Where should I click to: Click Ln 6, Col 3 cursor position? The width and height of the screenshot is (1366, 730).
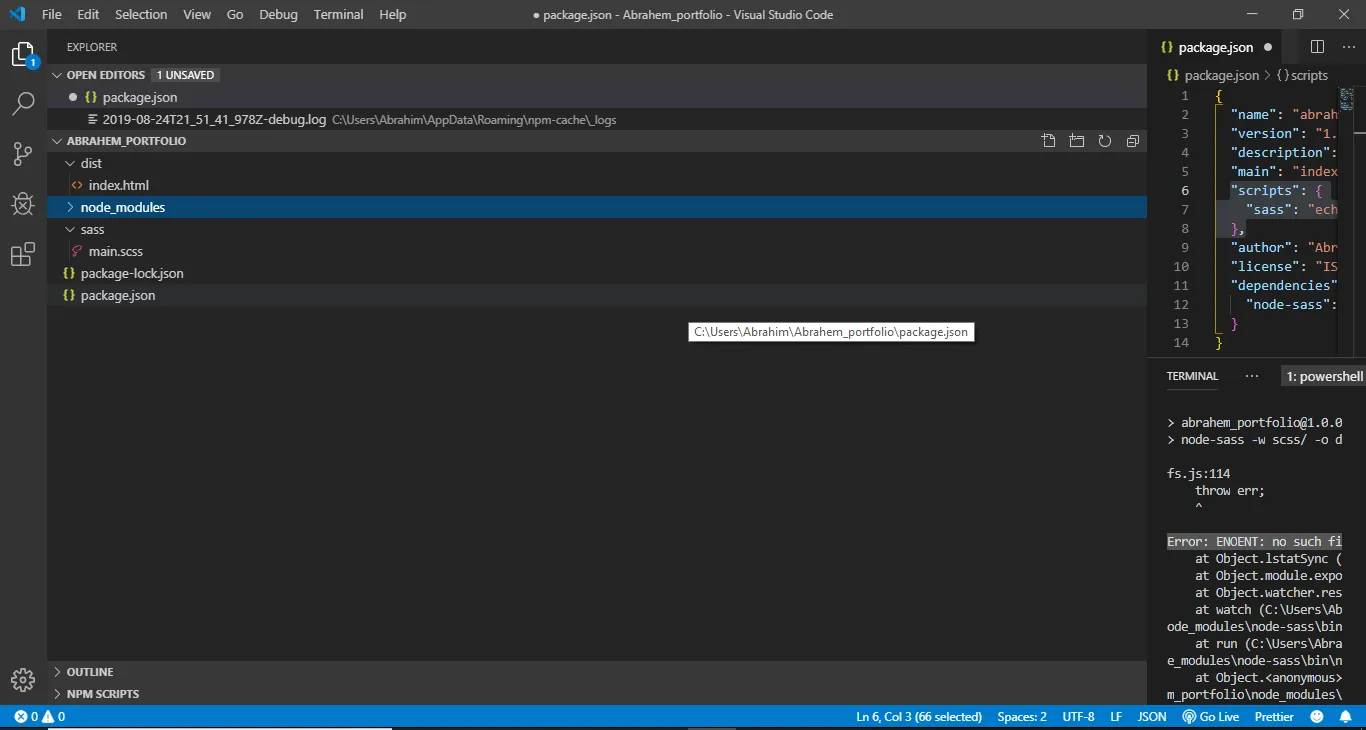(919, 717)
